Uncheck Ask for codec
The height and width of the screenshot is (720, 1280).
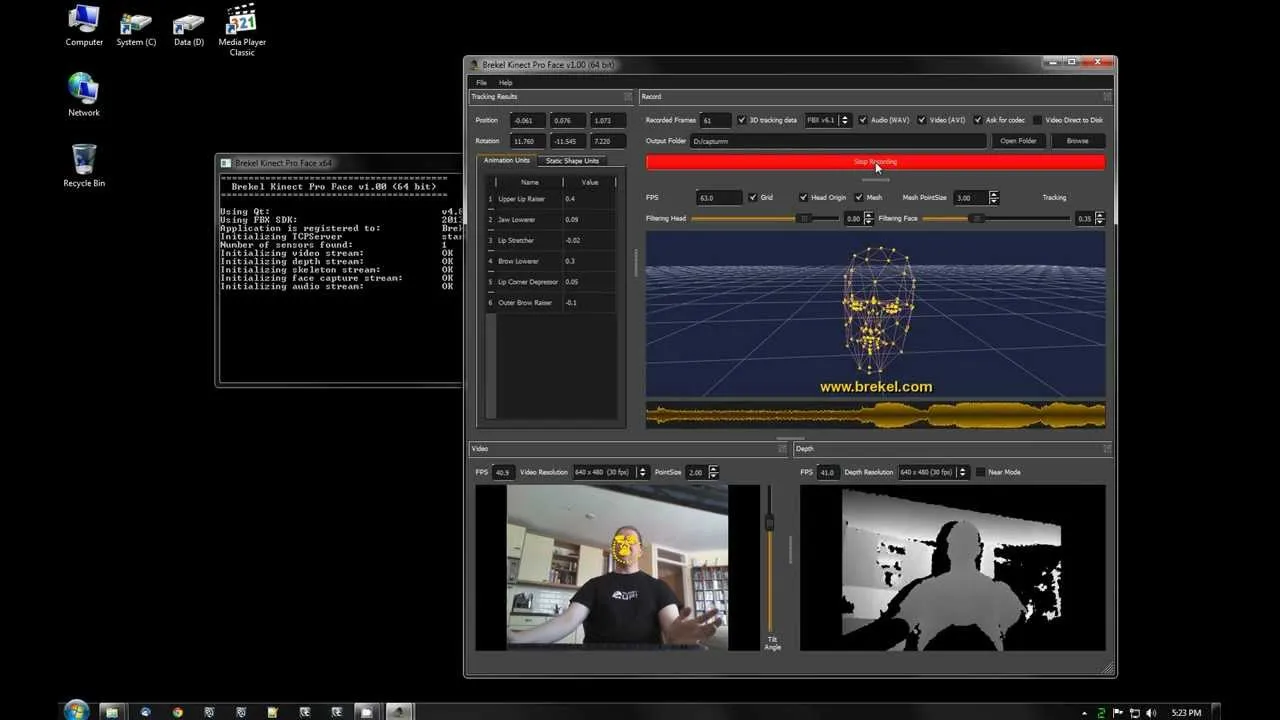(x=977, y=120)
